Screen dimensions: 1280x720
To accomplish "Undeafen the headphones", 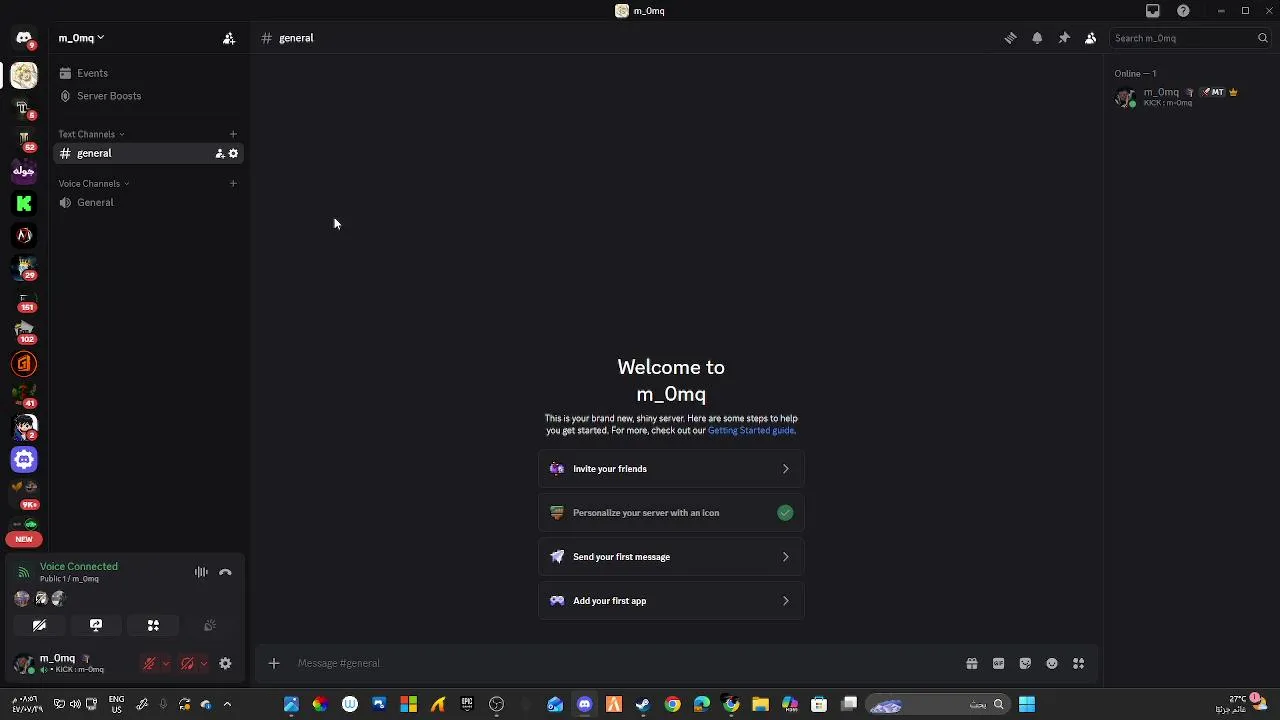I will click(187, 663).
